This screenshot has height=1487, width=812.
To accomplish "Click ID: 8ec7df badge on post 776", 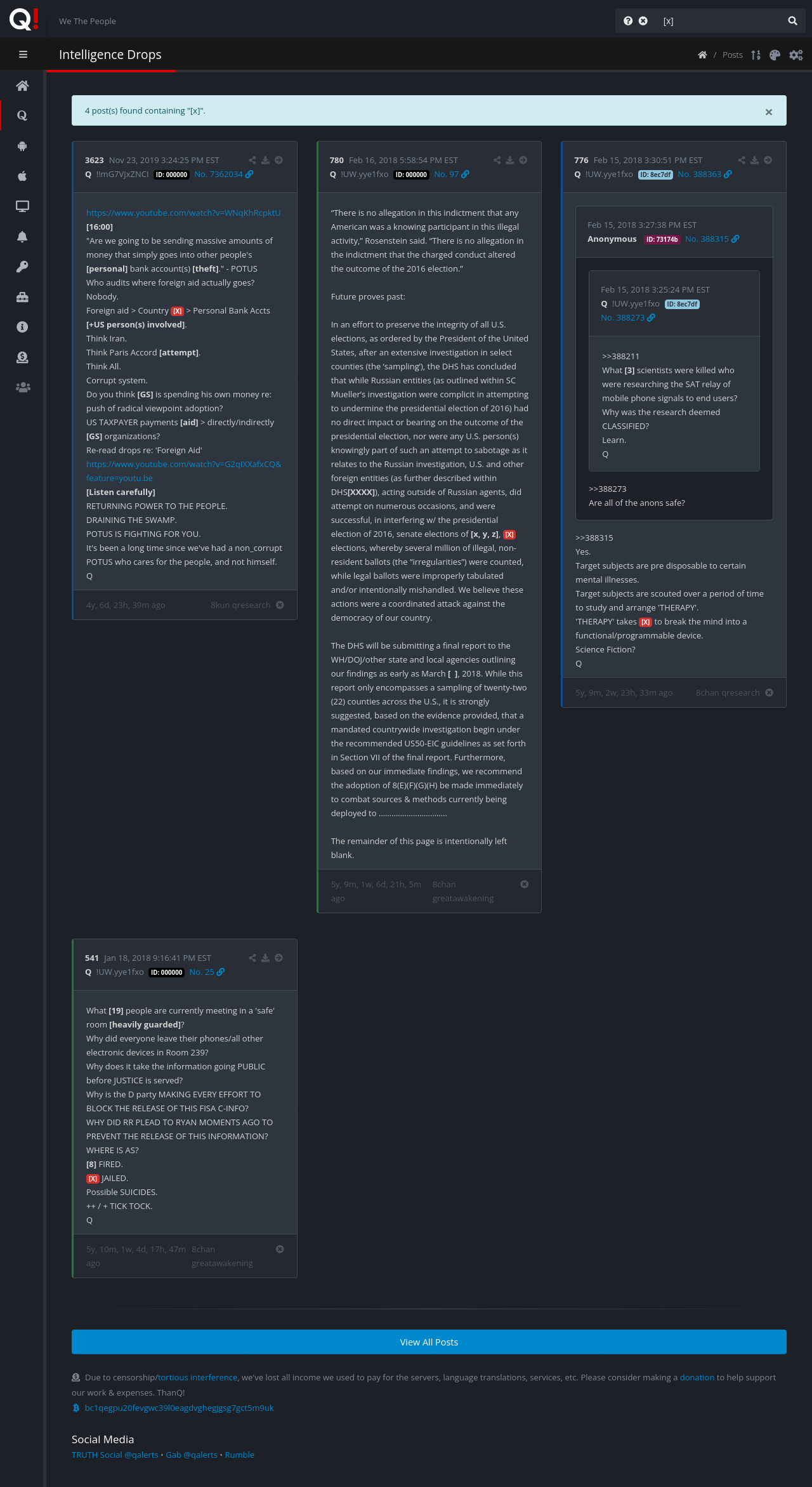I will pyautogui.click(x=655, y=175).
